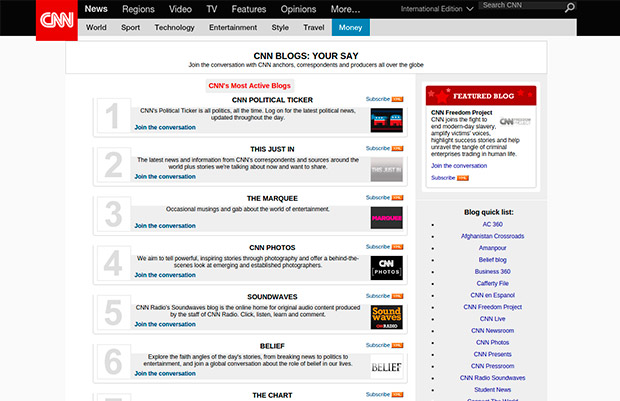Go to the Sport section
620x401 pixels.
coord(130,27)
